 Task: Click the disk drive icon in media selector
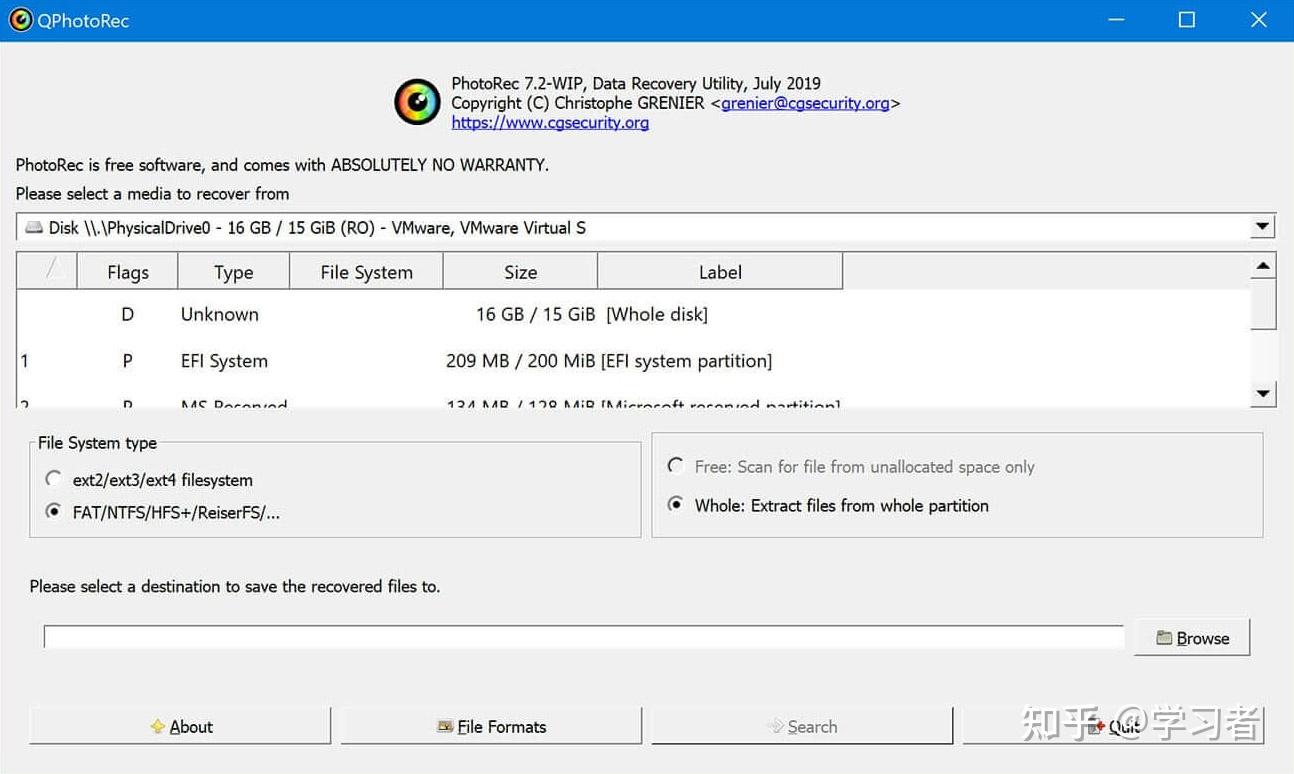coord(34,228)
